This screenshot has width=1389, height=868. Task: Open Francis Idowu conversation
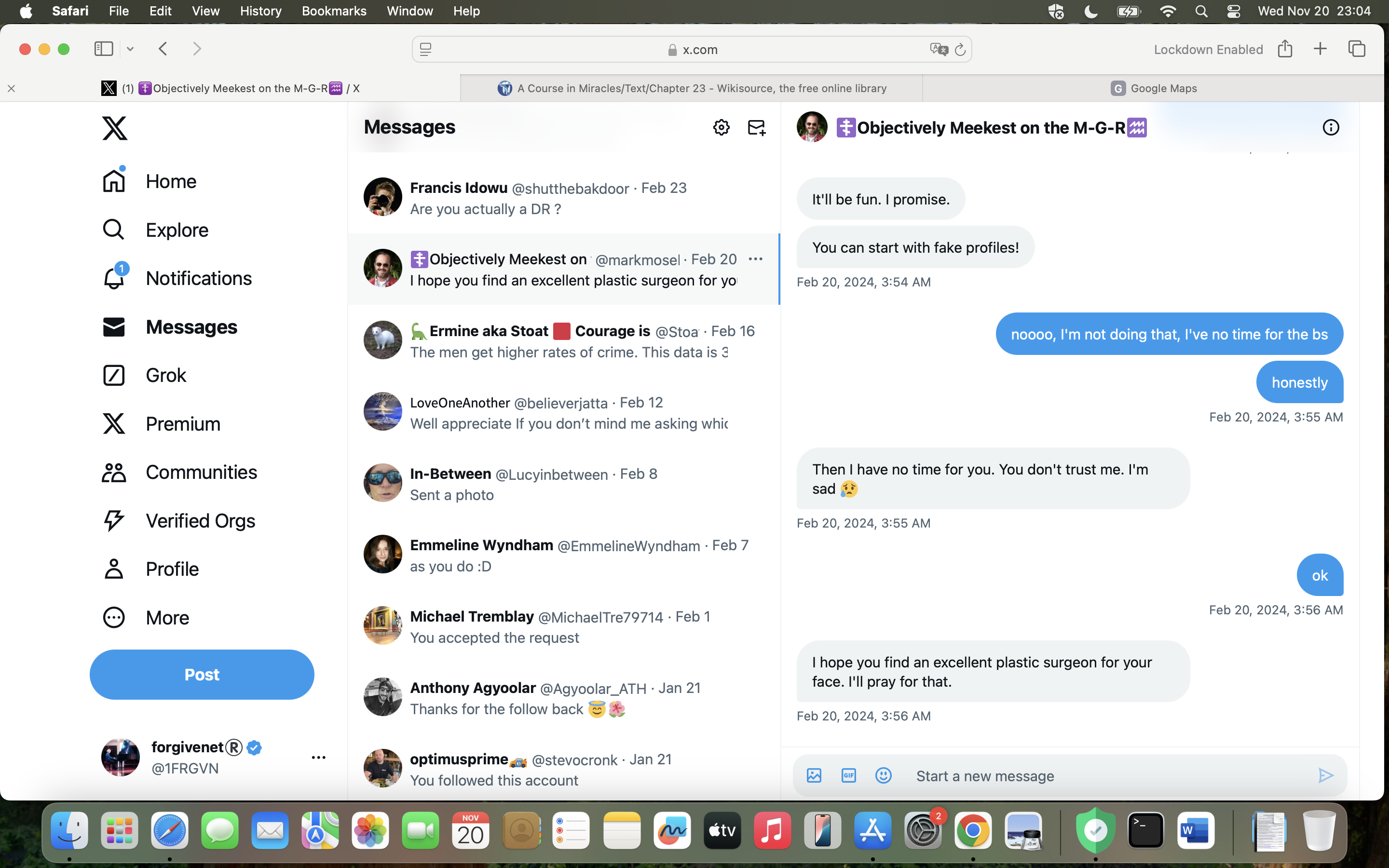point(564,198)
